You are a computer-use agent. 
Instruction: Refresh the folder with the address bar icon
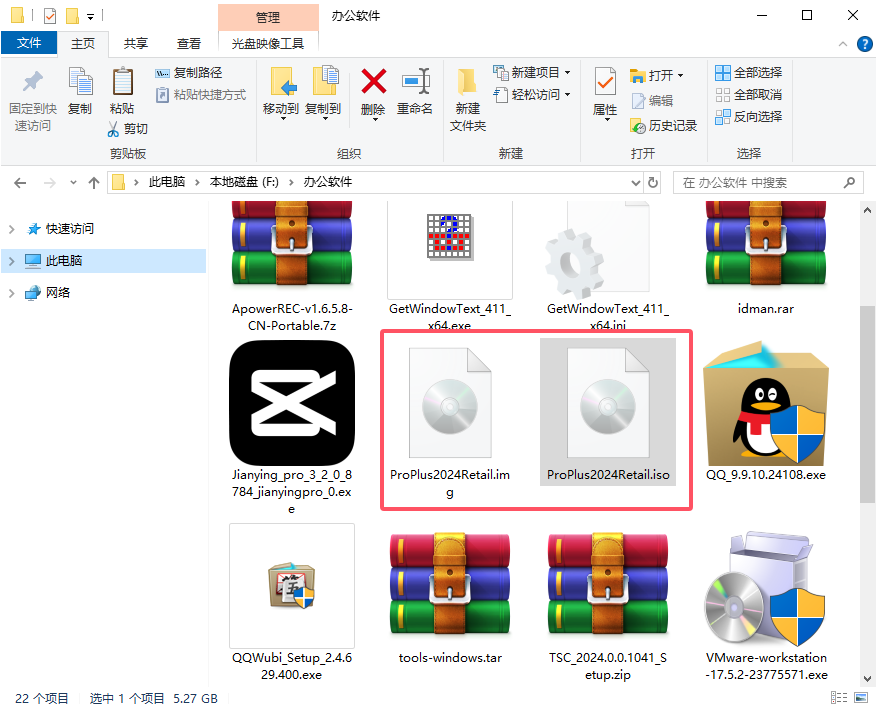pos(651,182)
